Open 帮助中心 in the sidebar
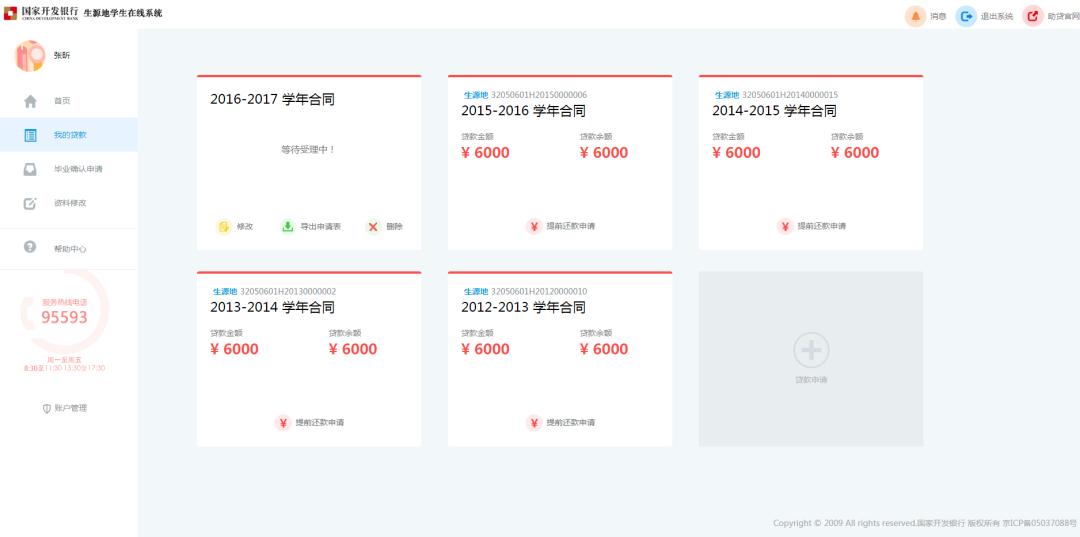The height and width of the screenshot is (537, 1080). [x=70, y=249]
